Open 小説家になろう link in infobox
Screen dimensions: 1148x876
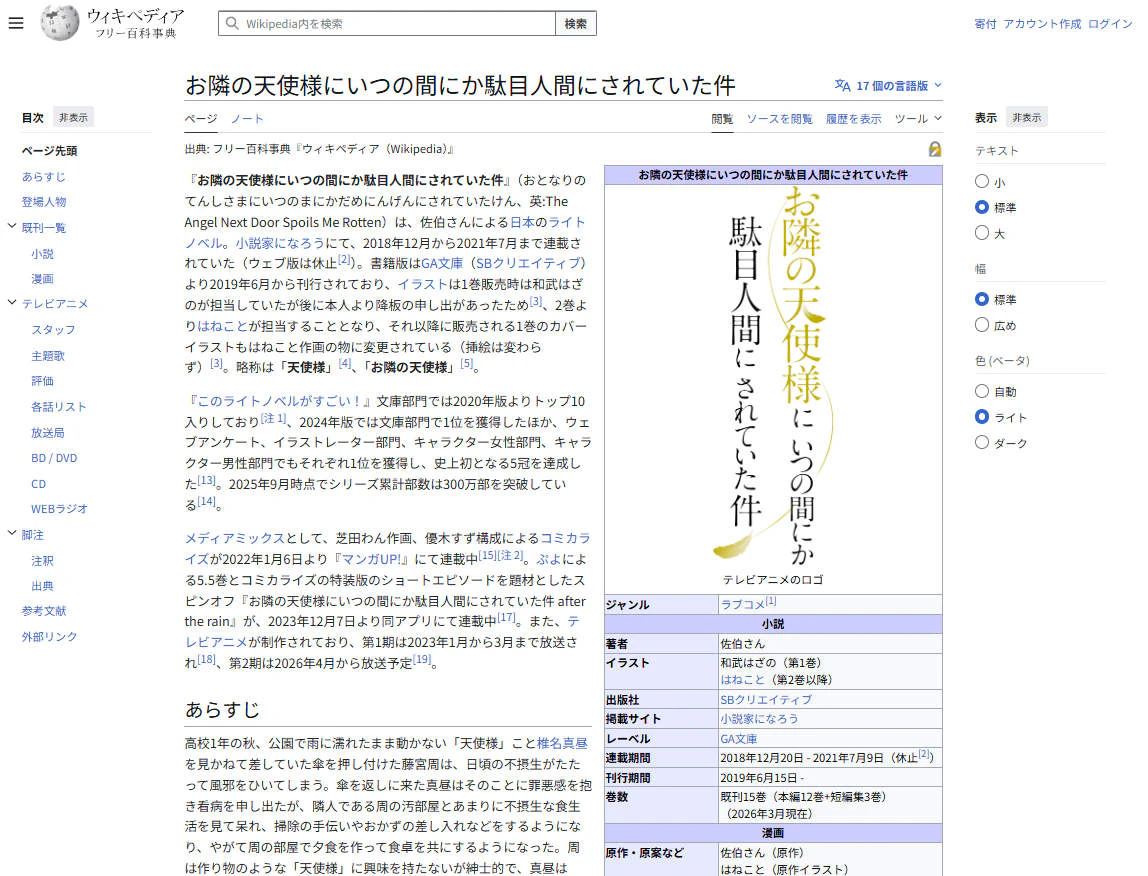(x=759, y=719)
